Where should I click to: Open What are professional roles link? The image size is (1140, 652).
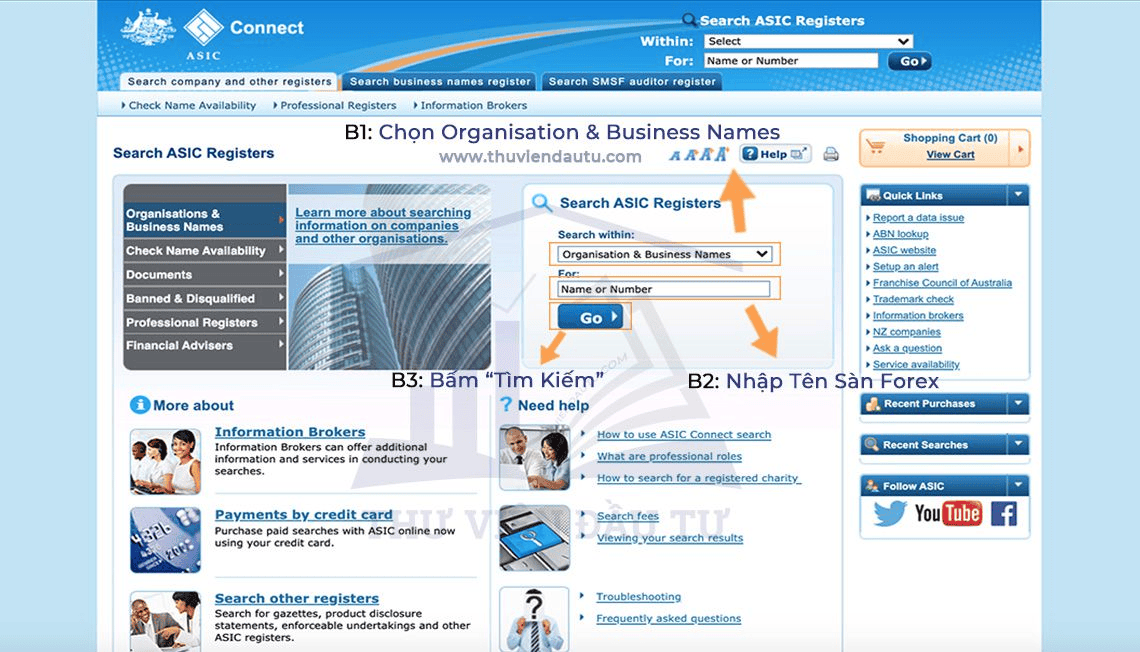coord(670,456)
